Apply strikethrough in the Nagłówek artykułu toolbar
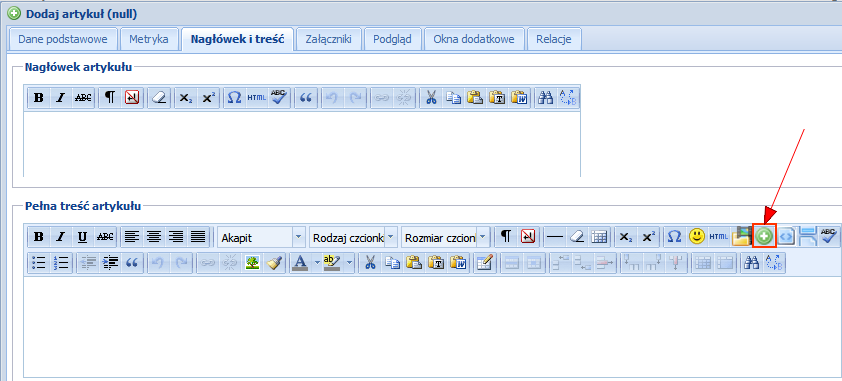Image resolution: width=842 pixels, height=381 pixels. (83, 98)
